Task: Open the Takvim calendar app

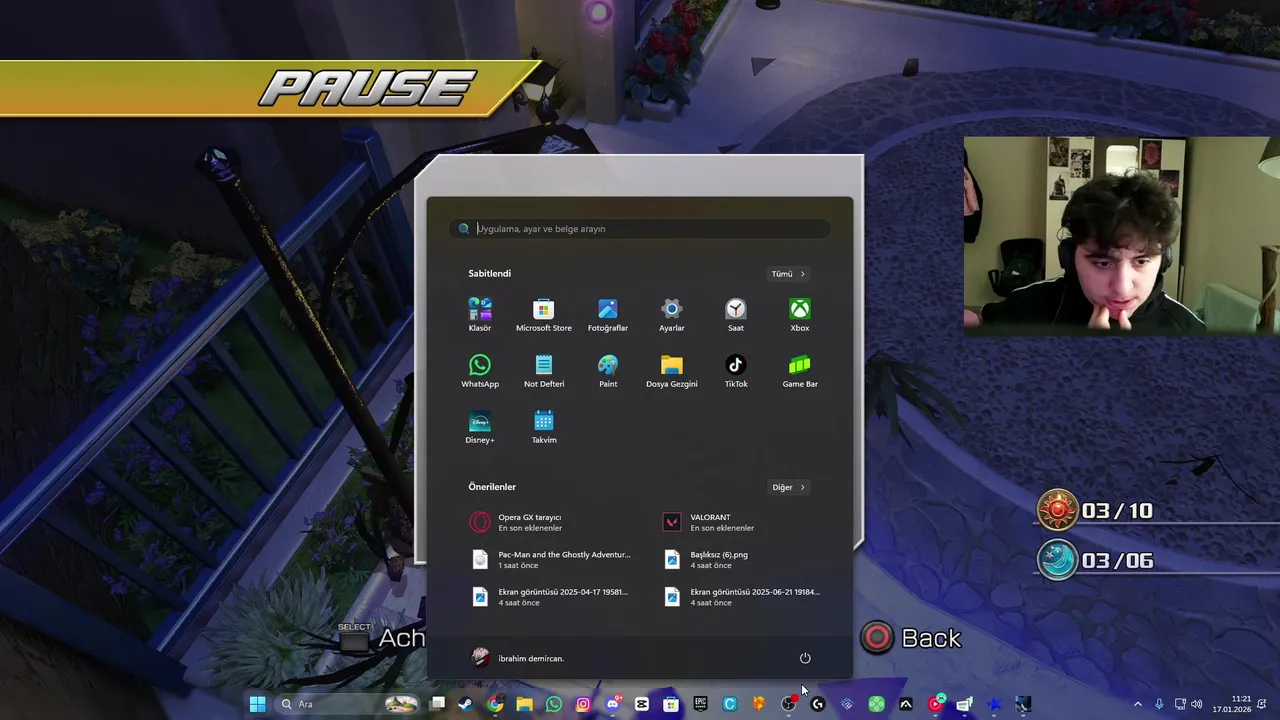Action: click(x=544, y=427)
